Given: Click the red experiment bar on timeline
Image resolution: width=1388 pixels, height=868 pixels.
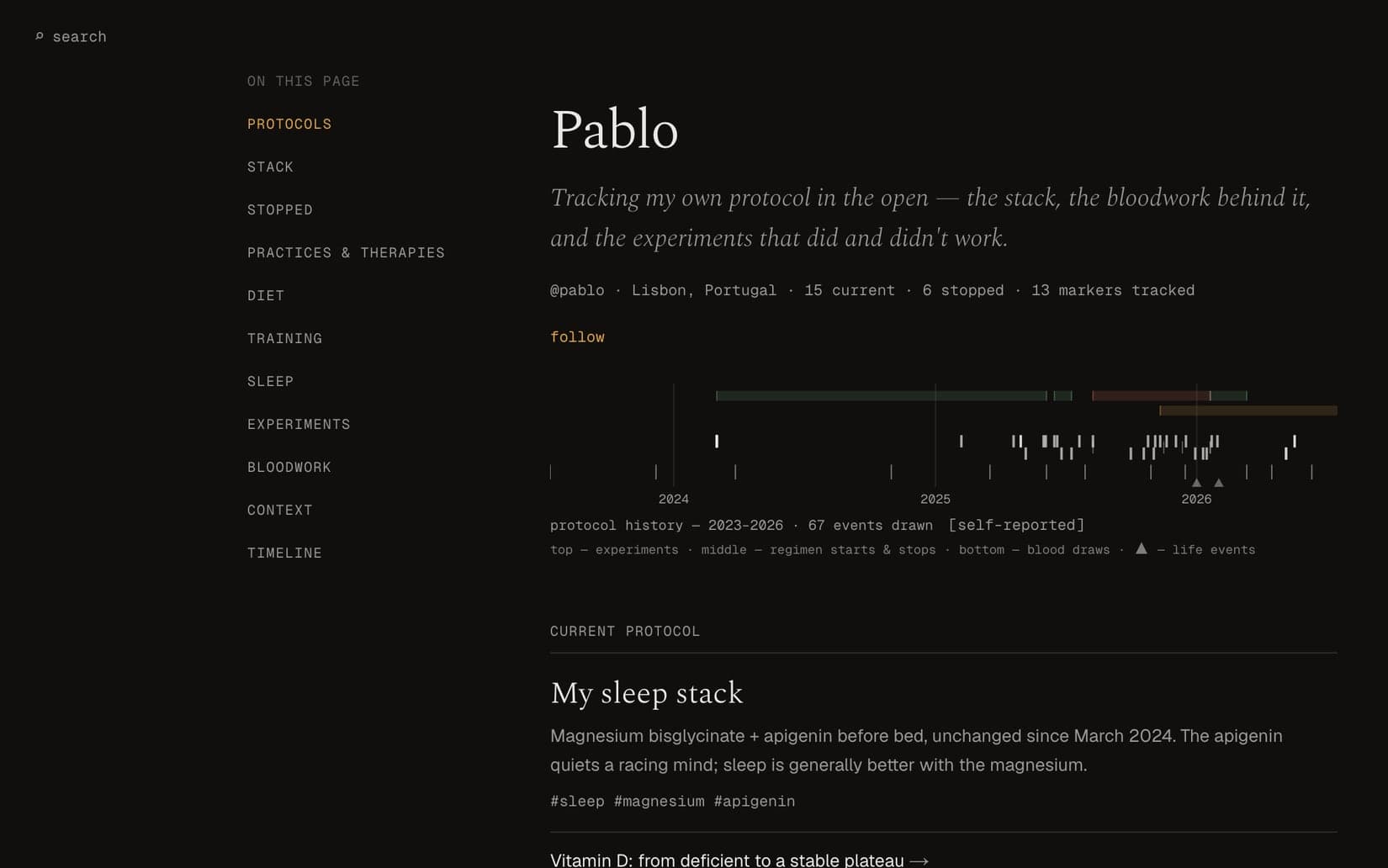Looking at the screenshot, I should [x=1150, y=395].
